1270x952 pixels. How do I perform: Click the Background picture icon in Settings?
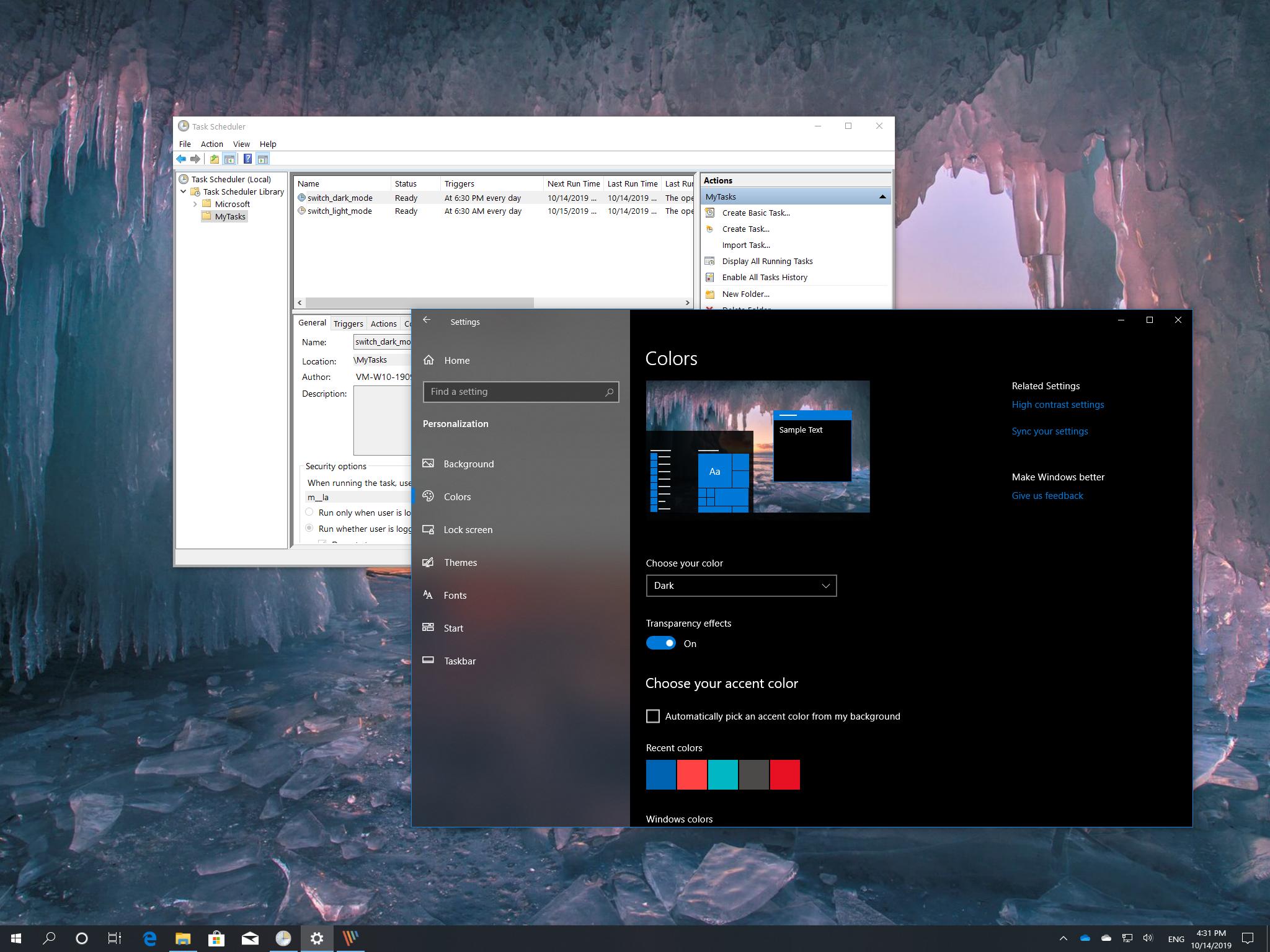(x=428, y=464)
